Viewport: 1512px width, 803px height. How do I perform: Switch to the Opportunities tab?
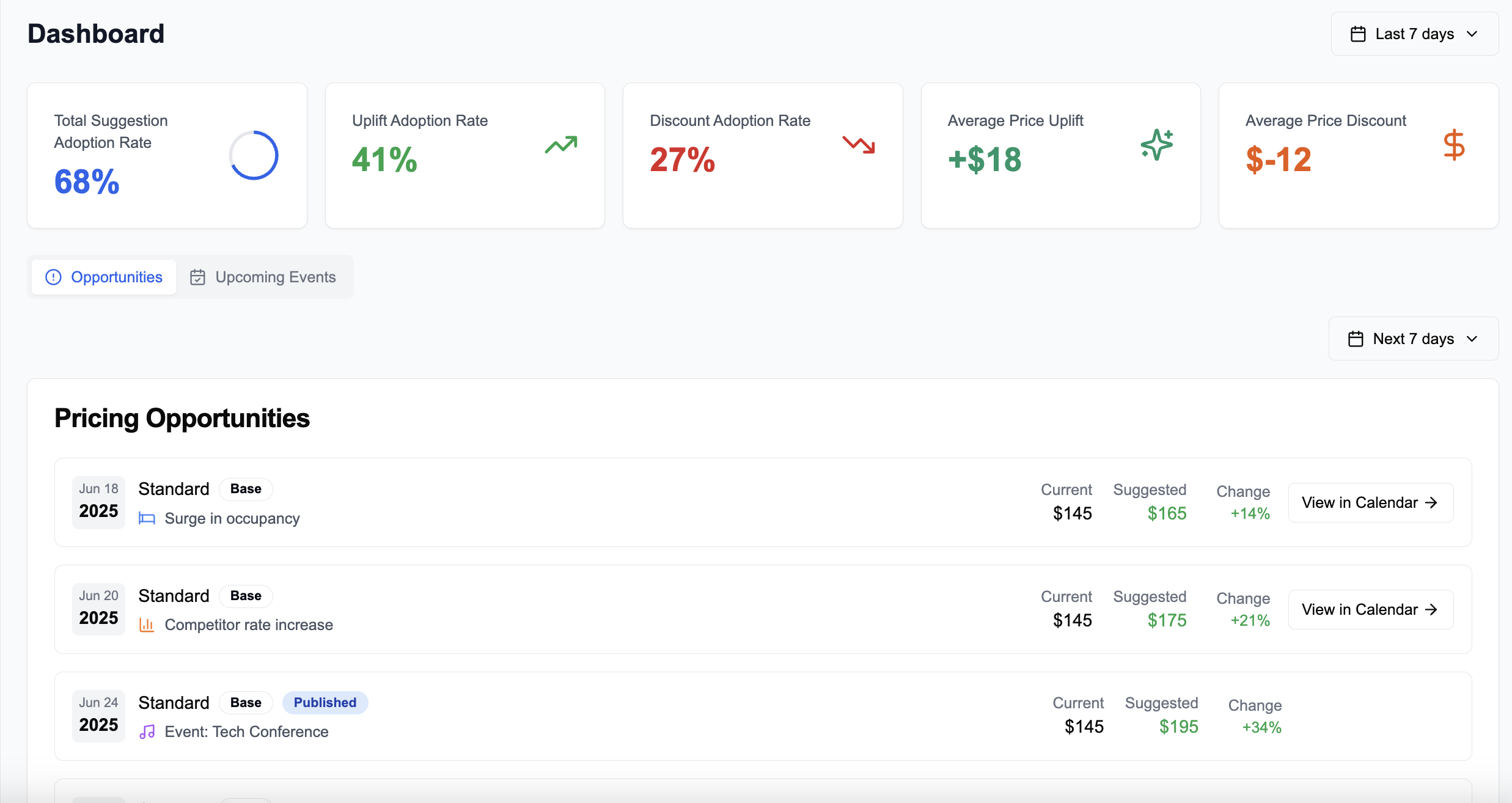point(104,277)
